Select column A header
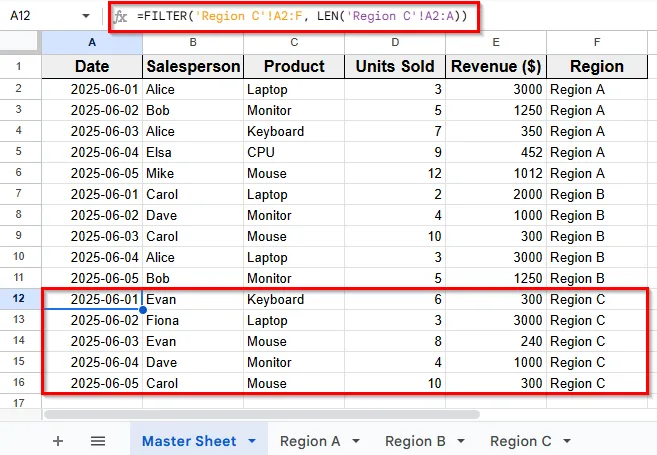Viewport: 657px width, 455px height. (x=92, y=42)
